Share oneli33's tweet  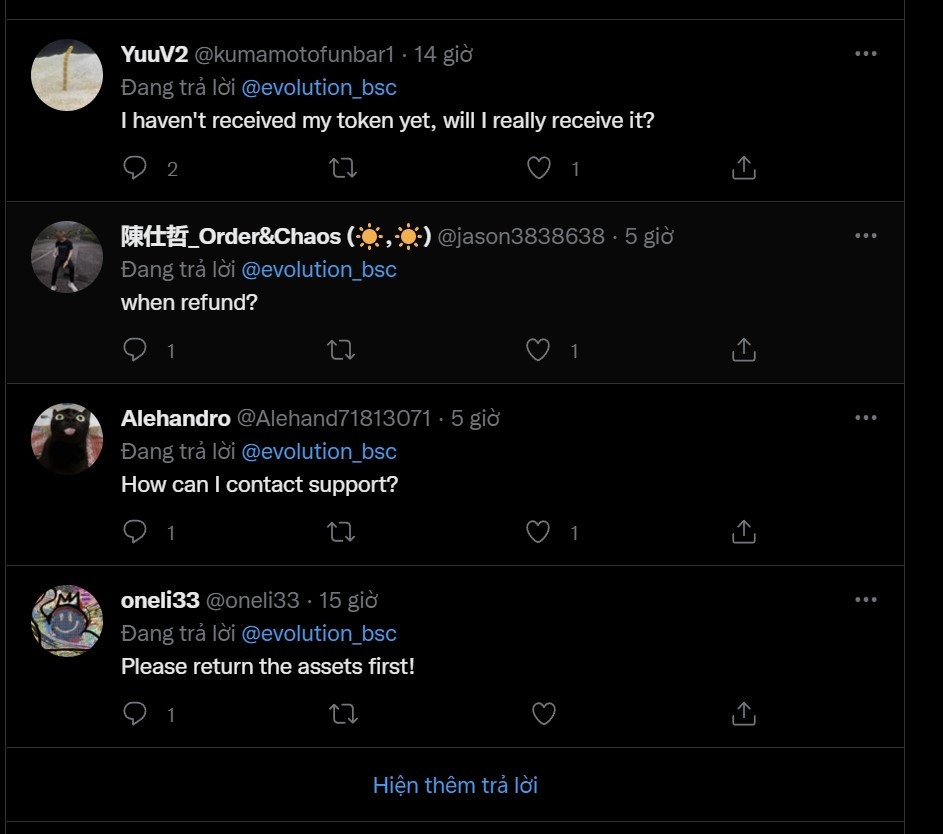tap(743, 714)
